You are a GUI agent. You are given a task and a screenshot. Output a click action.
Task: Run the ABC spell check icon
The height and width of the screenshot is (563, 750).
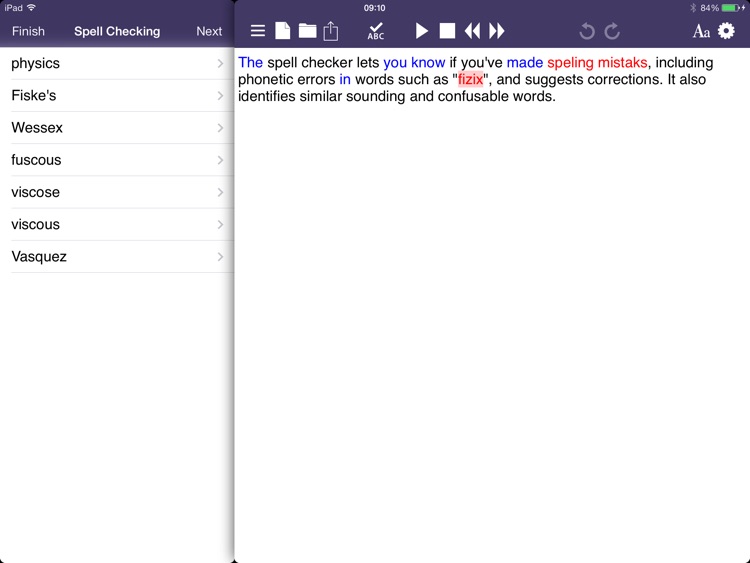375,31
